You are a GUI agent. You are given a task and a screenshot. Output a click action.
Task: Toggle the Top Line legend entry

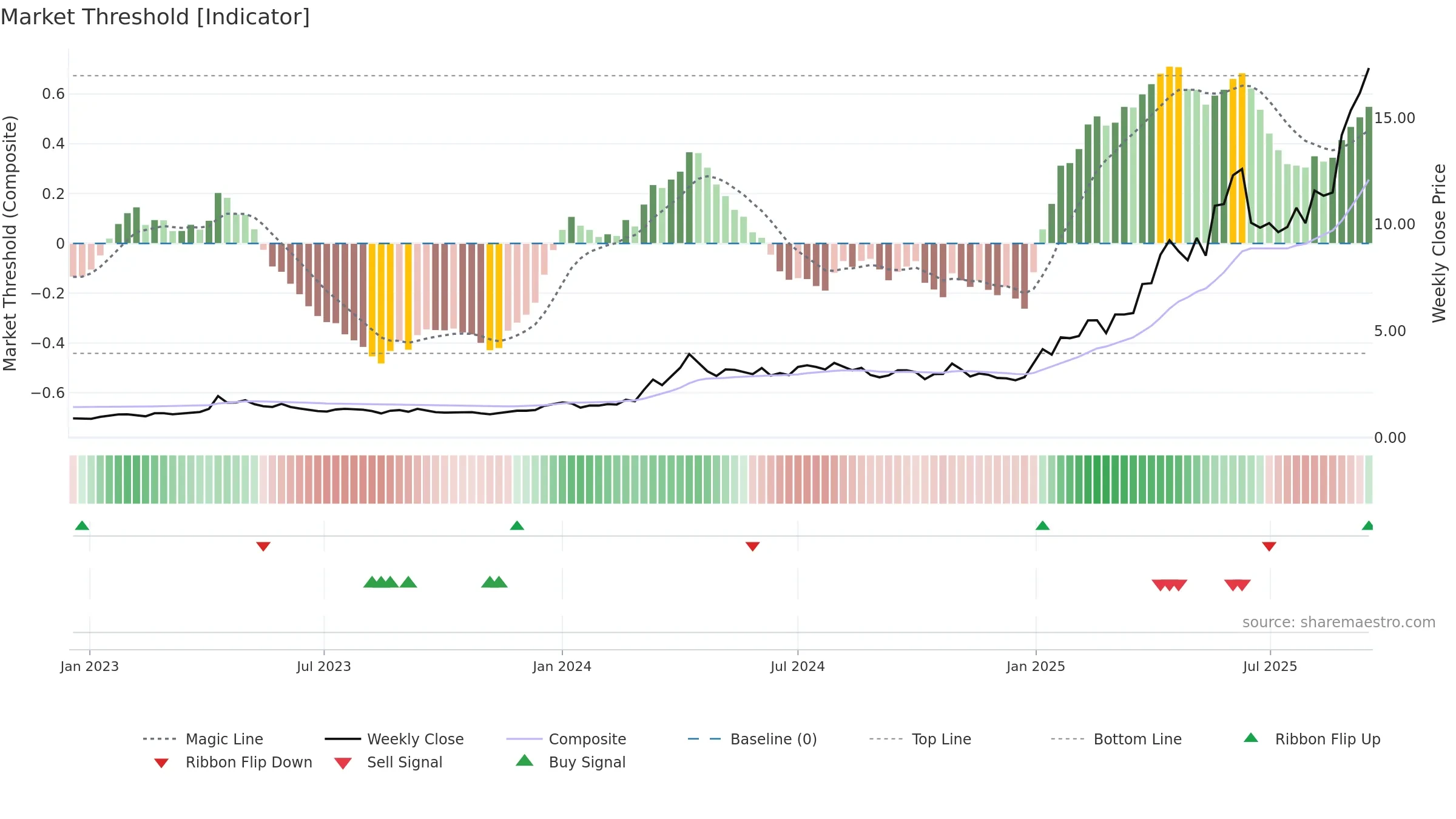point(920,739)
